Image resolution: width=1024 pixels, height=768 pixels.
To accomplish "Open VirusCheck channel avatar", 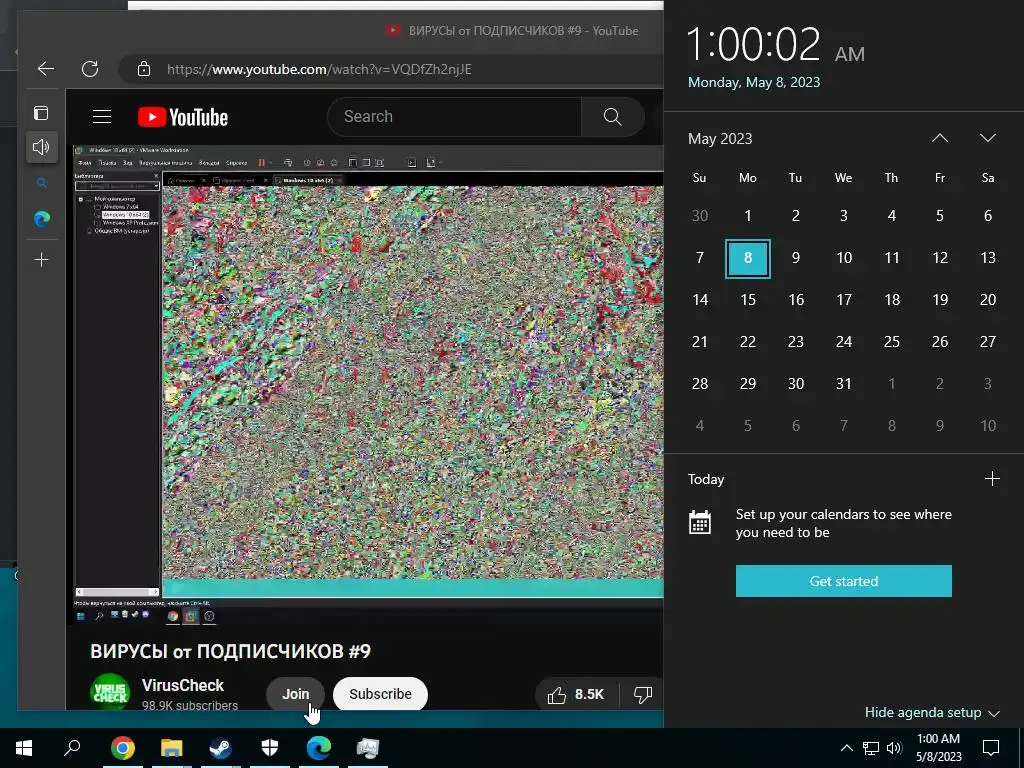I will tap(110, 691).
